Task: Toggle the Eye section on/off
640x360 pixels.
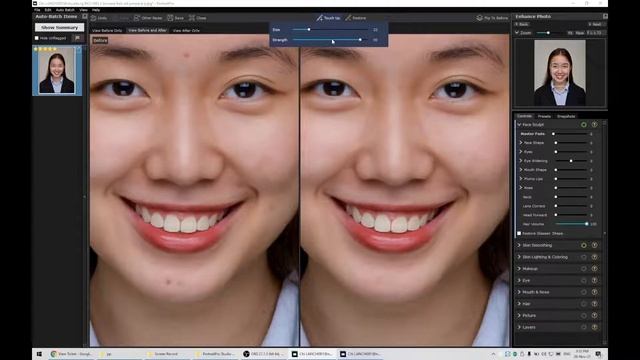Action: (x=584, y=280)
